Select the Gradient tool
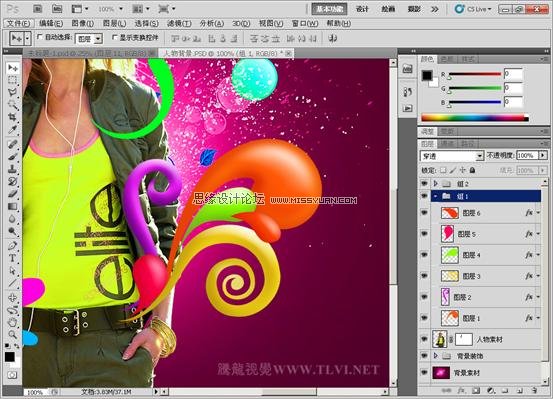553x399 pixels. [x=13, y=206]
